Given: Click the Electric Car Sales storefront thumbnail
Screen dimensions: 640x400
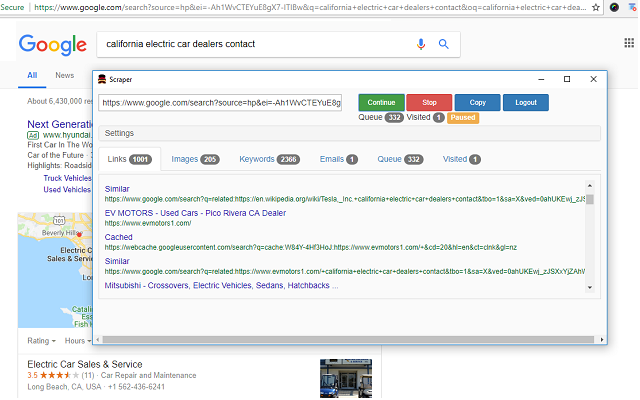Looking at the screenshot, I should click(346, 378).
